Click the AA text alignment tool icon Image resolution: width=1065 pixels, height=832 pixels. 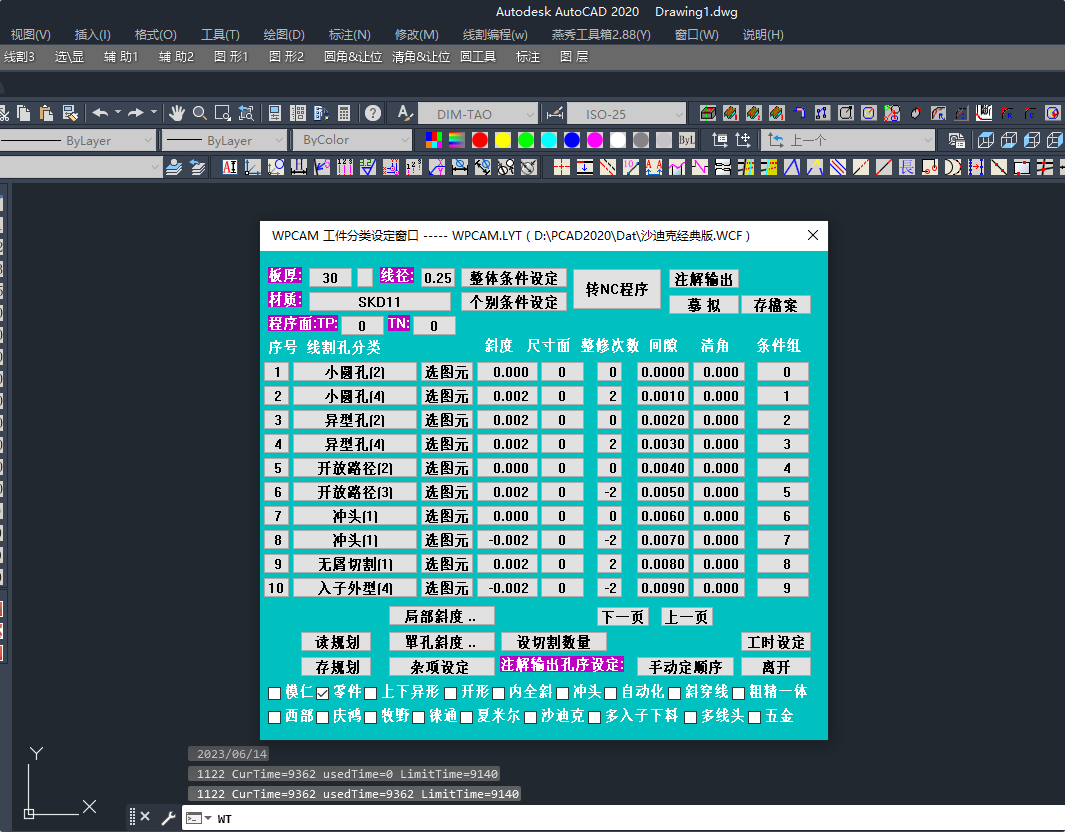(654, 167)
